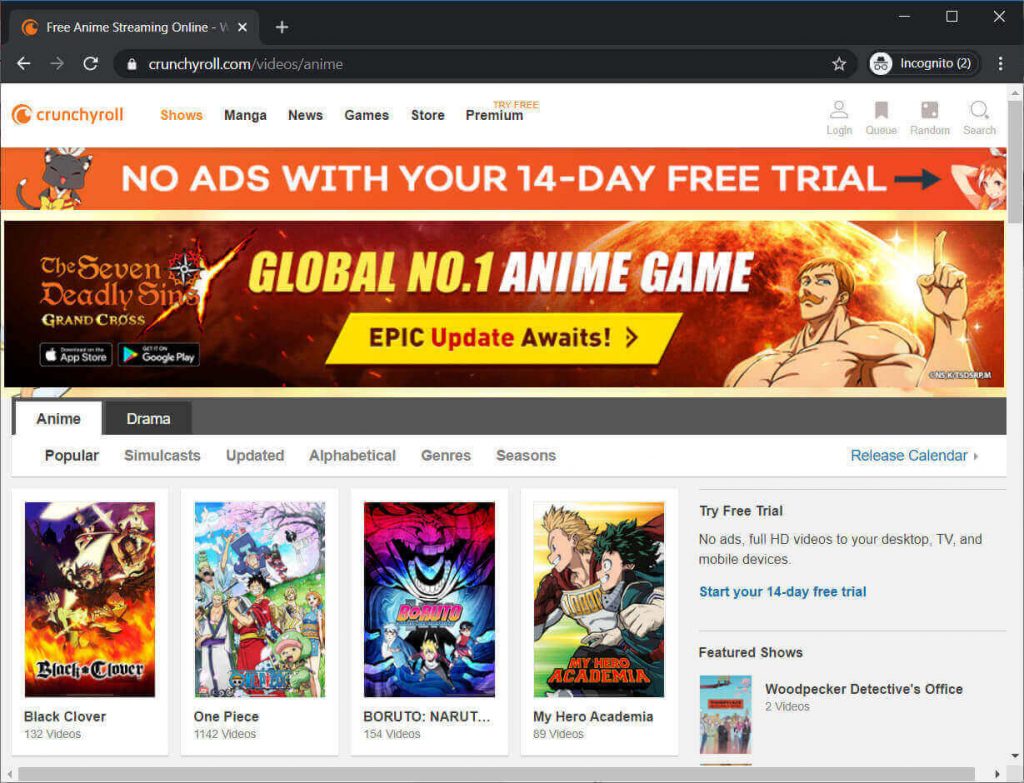Viewport: 1024px width, 783px height.
Task: Open the Games menu item
Action: (366, 115)
